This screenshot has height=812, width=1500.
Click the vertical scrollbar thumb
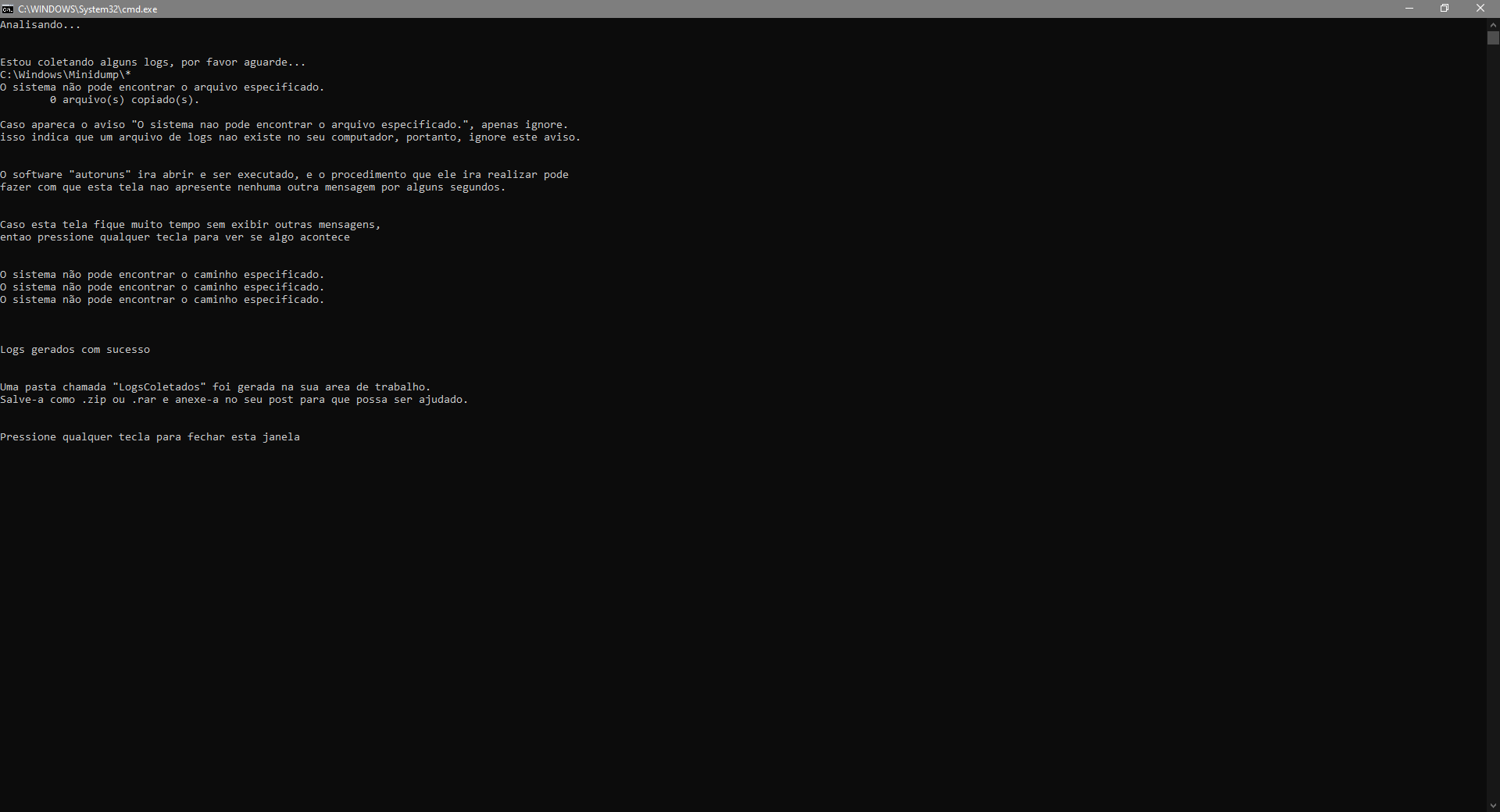(1493, 38)
